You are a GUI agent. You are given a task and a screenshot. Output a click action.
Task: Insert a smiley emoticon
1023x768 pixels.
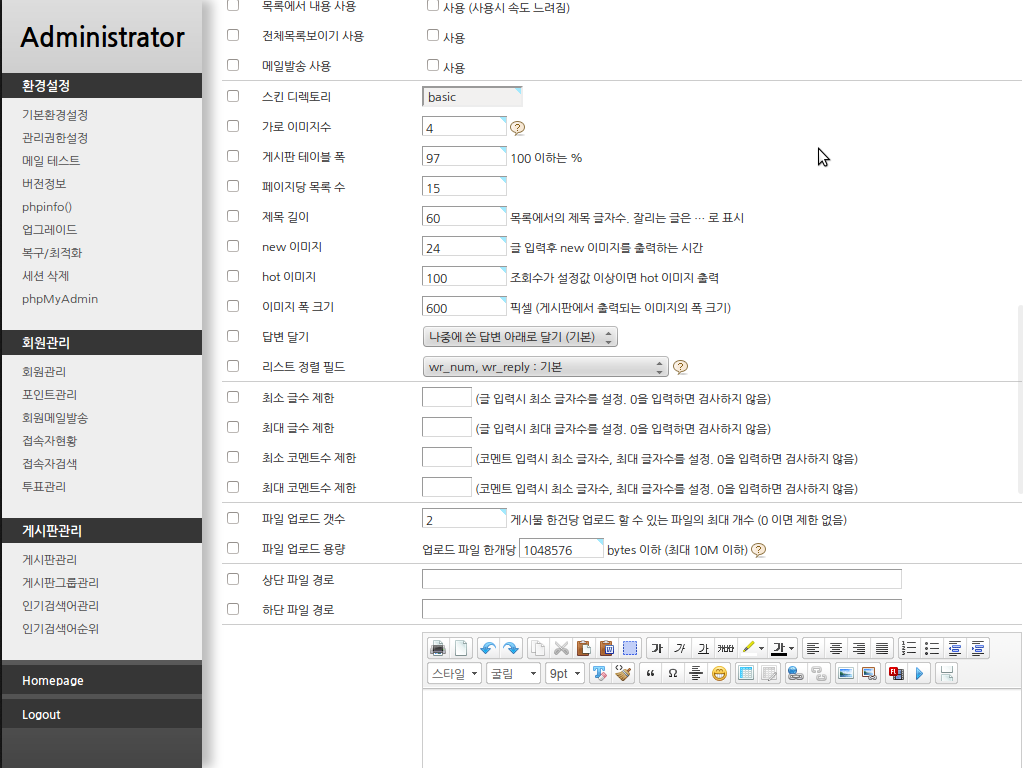coord(719,674)
